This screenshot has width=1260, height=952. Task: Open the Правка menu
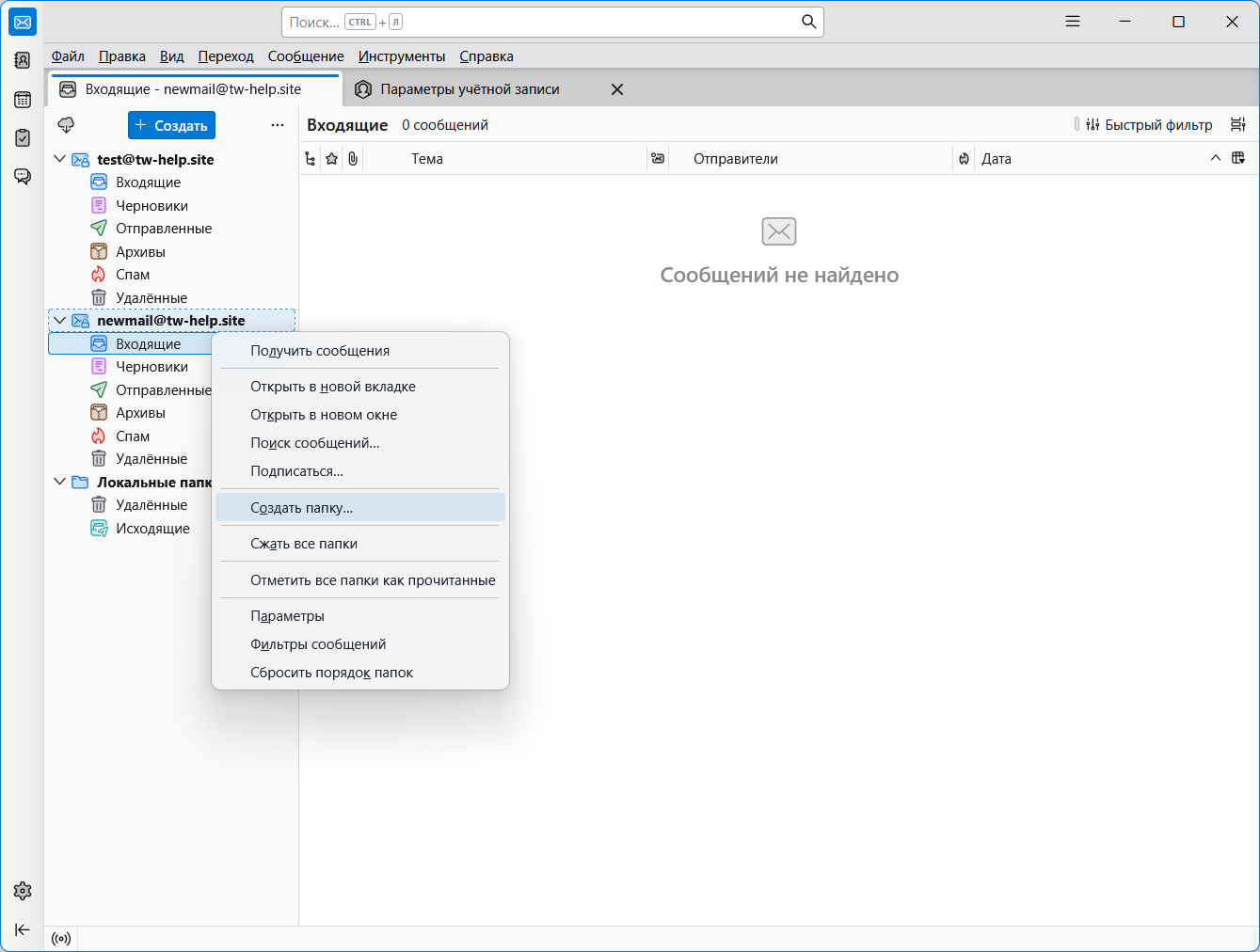(x=122, y=56)
